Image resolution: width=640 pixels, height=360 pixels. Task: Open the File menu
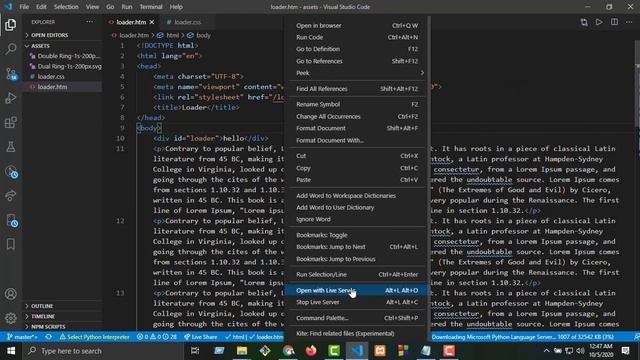coord(24,7)
